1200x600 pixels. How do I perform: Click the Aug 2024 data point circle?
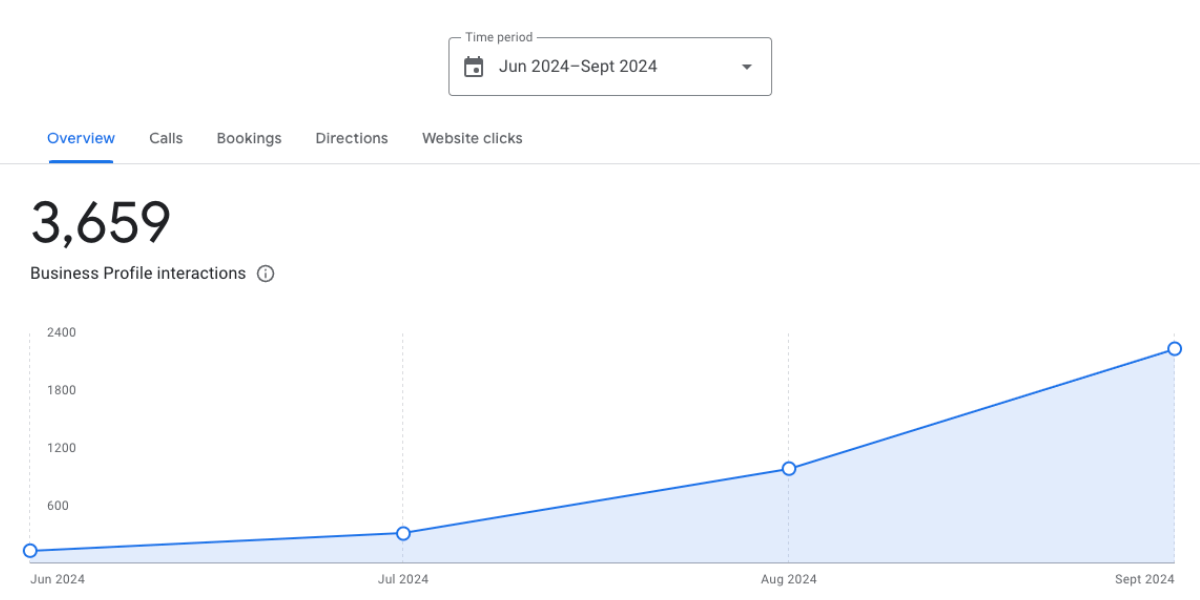(x=789, y=468)
